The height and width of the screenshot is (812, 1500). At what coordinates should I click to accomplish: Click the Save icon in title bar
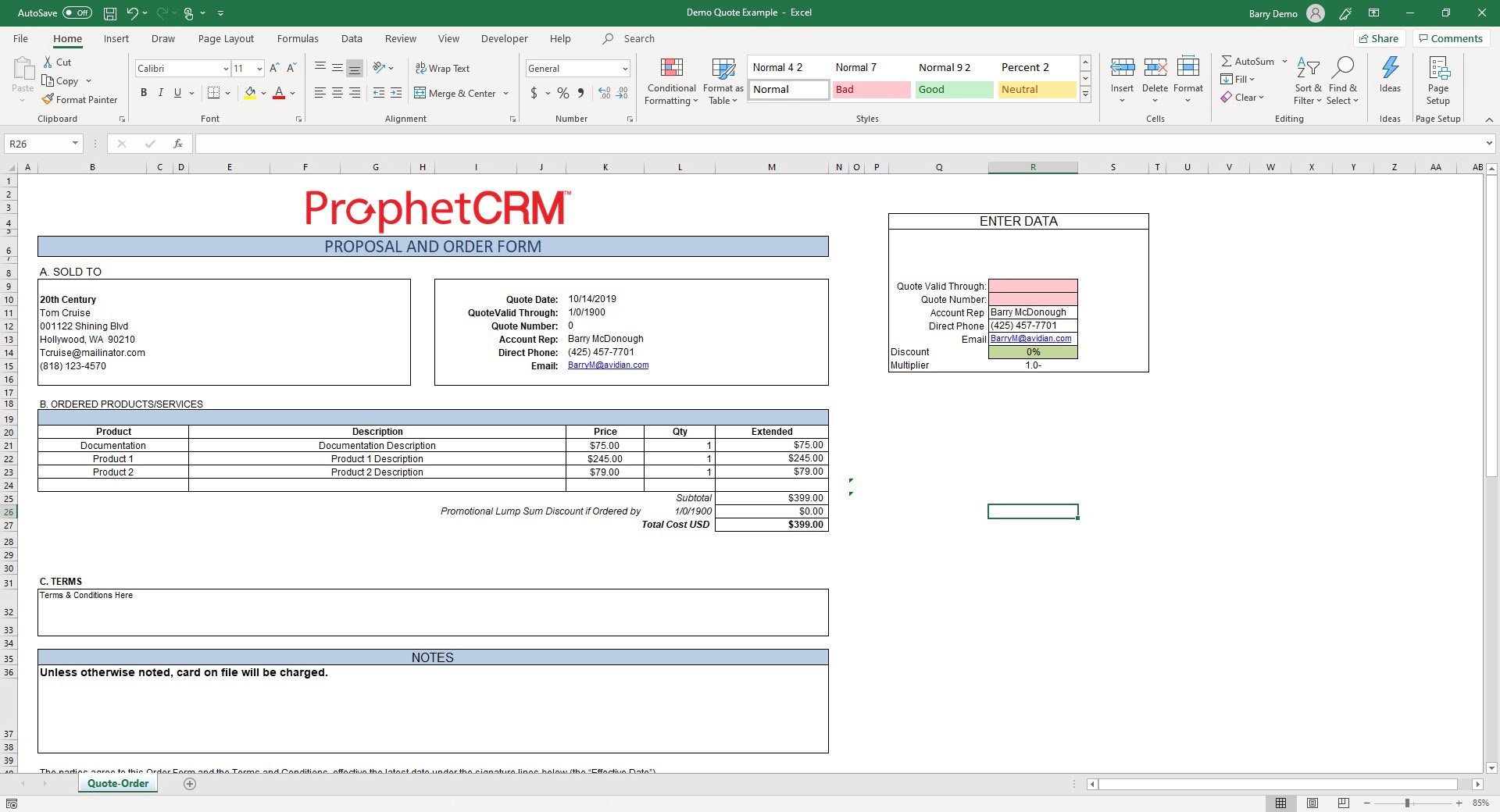(x=110, y=13)
